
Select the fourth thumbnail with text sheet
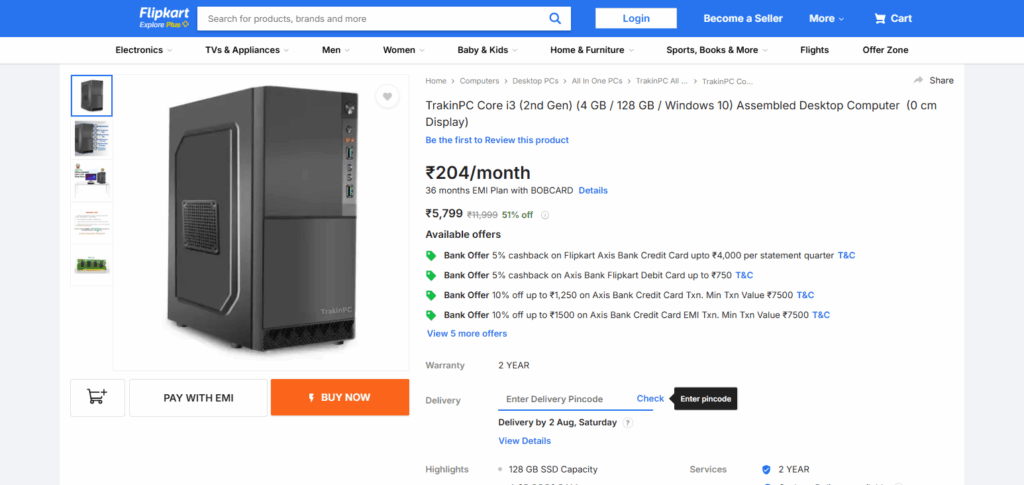pyautogui.click(x=91, y=223)
